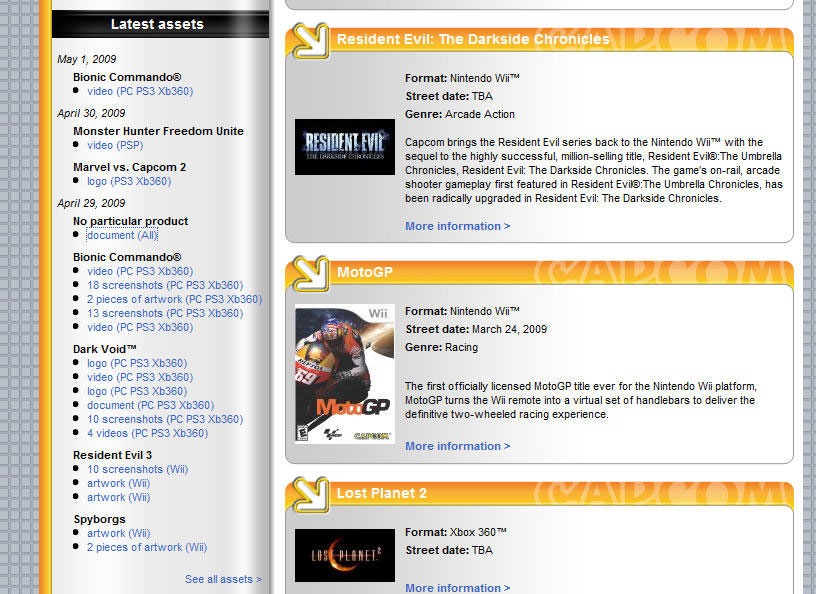816x594 pixels.
Task: View Resident Evil 3 10 screenshots (Wii)
Action: pyautogui.click(x=137, y=469)
